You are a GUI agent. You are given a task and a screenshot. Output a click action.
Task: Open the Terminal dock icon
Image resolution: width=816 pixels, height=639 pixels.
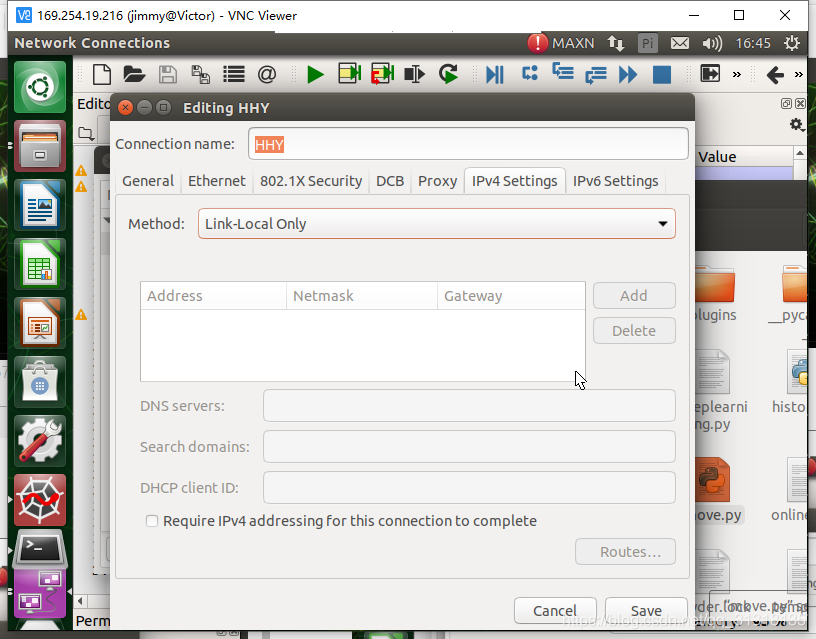[40, 549]
